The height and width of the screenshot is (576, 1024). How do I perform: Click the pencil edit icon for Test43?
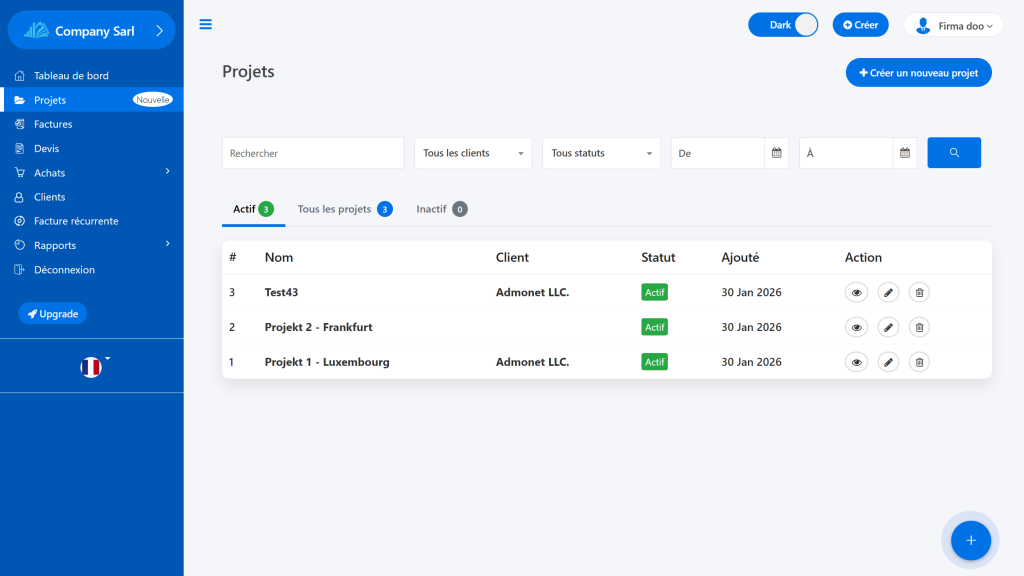tap(888, 292)
